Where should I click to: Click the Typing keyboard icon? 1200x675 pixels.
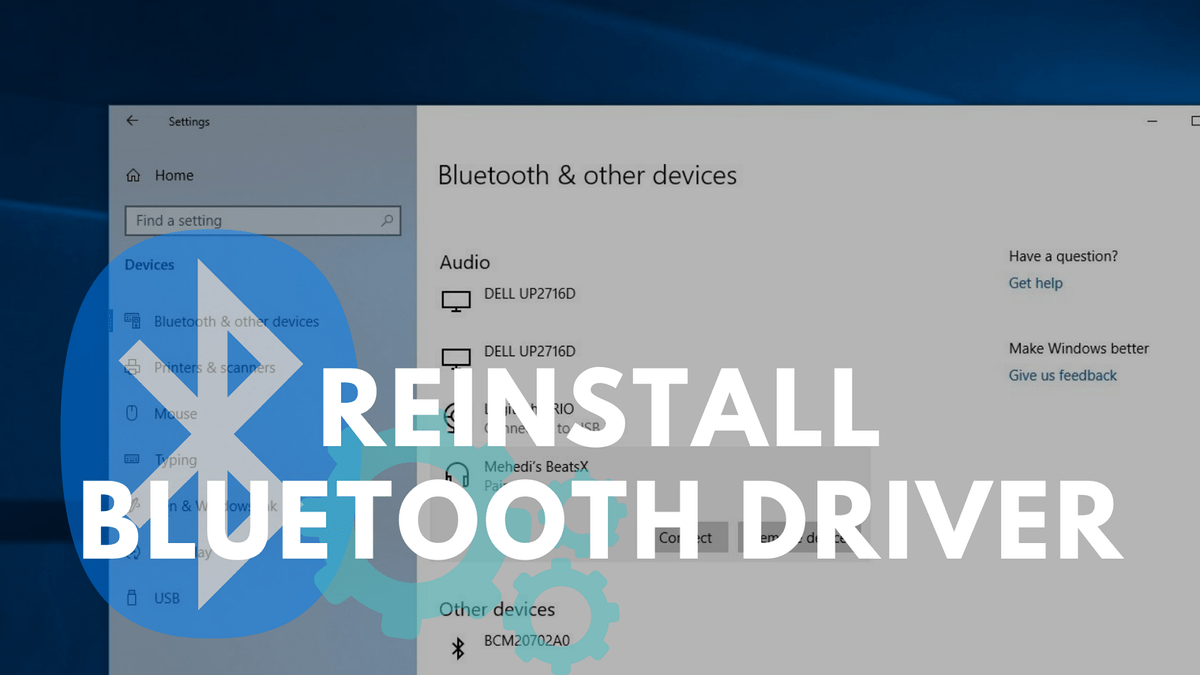(131, 459)
